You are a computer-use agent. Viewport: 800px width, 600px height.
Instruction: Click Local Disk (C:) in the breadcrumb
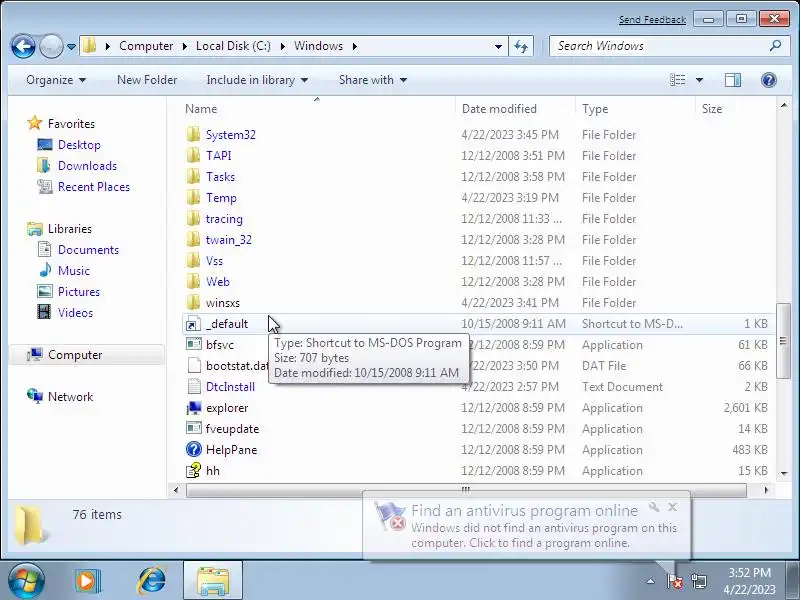[x=233, y=46]
